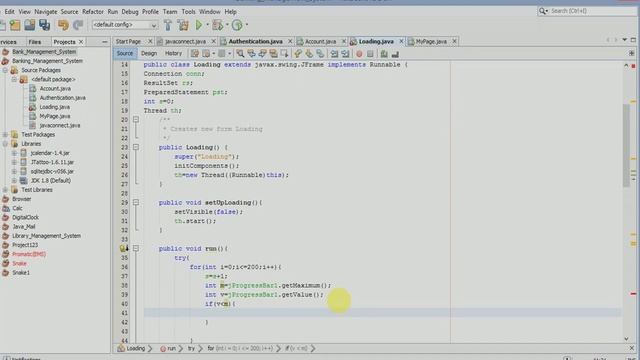Image resolution: width=640 pixels, height=360 pixels.
Task: Click the toggle rectangular selection icon
Action: [284, 54]
